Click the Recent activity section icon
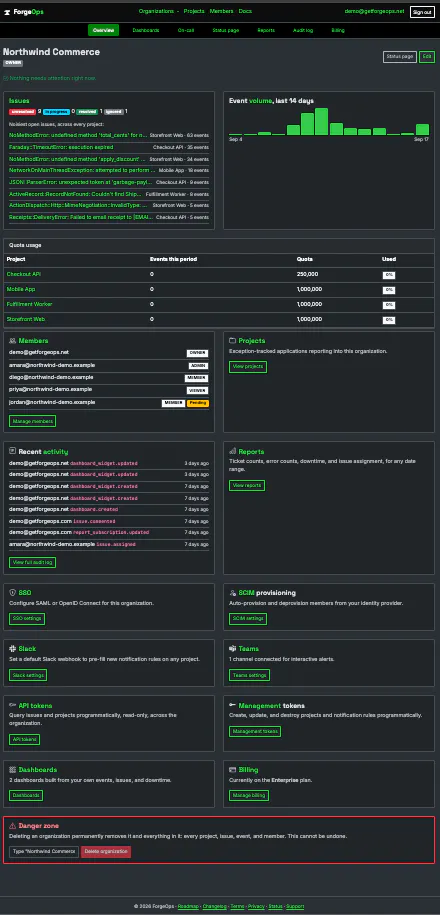 click(x=12, y=451)
